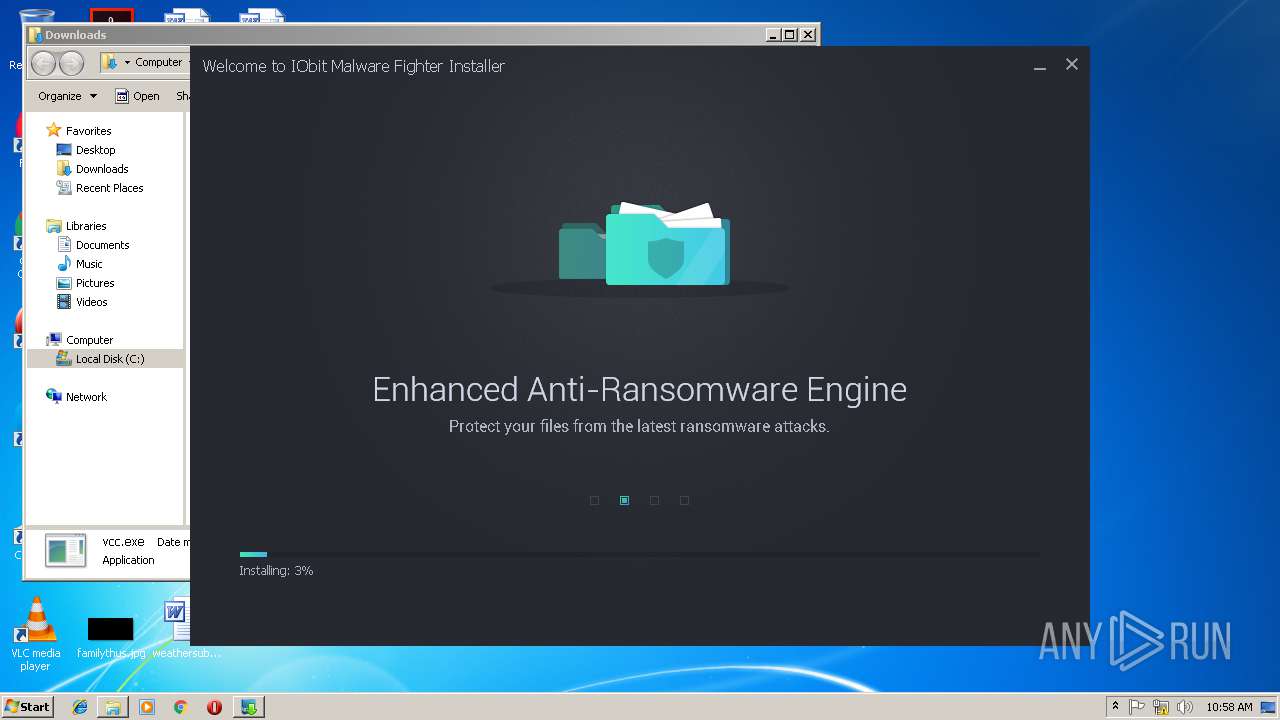Open Desktop under Favorites

tap(95, 150)
